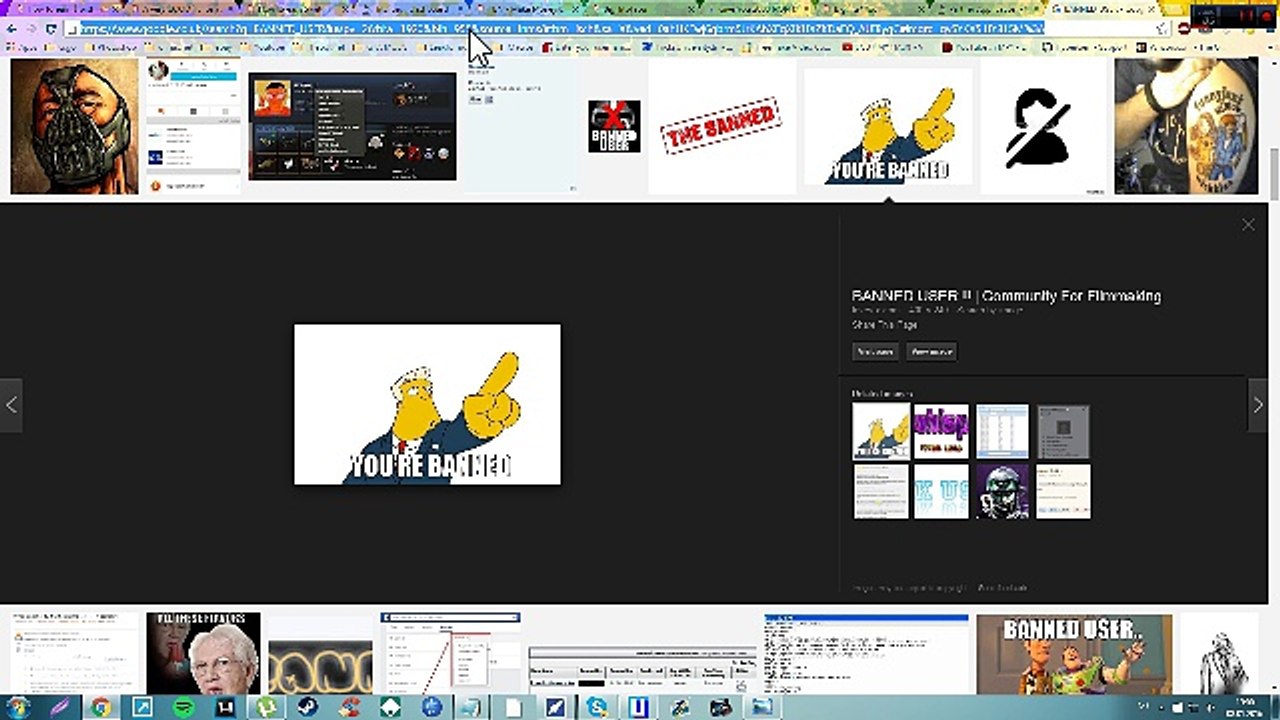Screen dimensions: 1280x720
Task: Click Chrome's back arrow
Action: pyautogui.click(x=11, y=29)
